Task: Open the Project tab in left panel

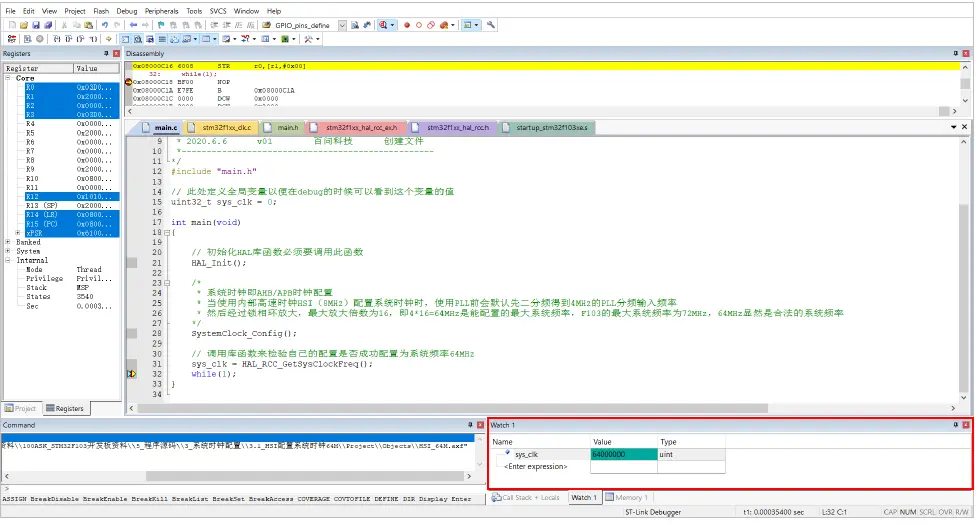Action: click(21, 408)
